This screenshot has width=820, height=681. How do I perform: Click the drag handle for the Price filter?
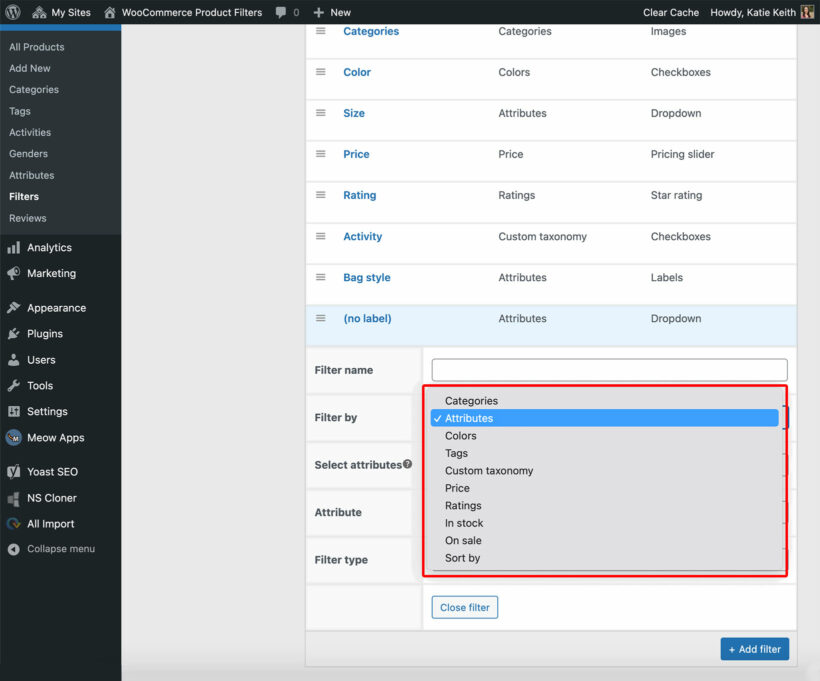(x=320, y=154)
